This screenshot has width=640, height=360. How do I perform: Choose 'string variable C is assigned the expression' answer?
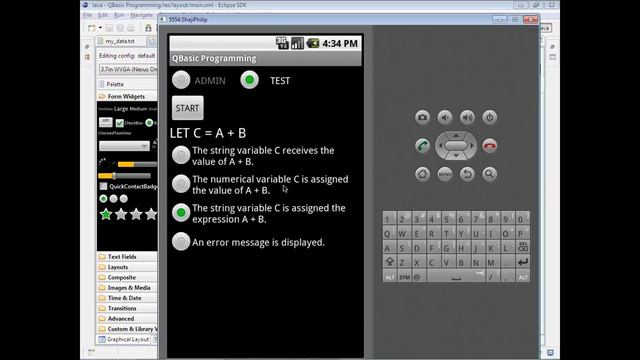pos(181,213)
